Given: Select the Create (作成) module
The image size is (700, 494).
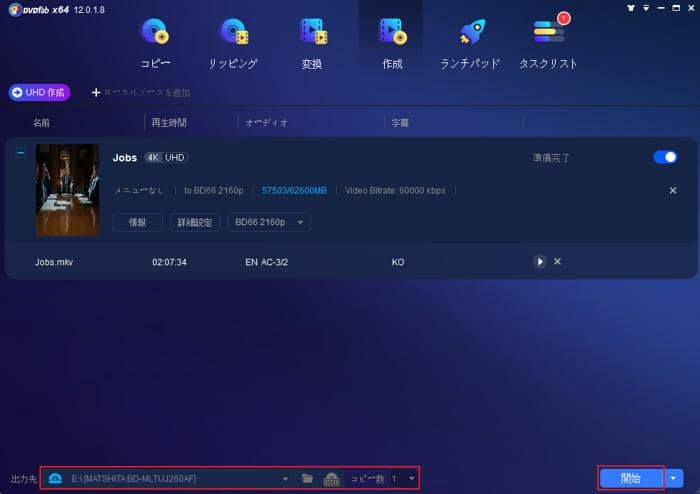Looking at the screenshot, I should pos(392,44).
